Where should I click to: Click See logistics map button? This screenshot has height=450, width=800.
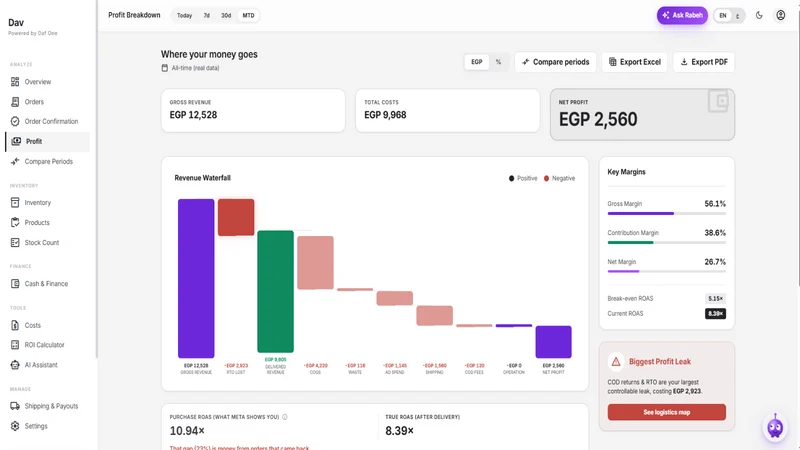coord(666,412)
